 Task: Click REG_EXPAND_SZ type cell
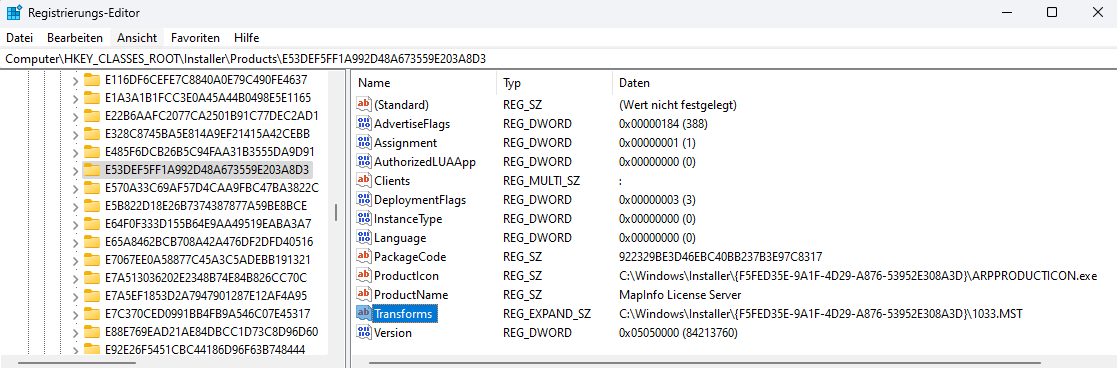547,313
